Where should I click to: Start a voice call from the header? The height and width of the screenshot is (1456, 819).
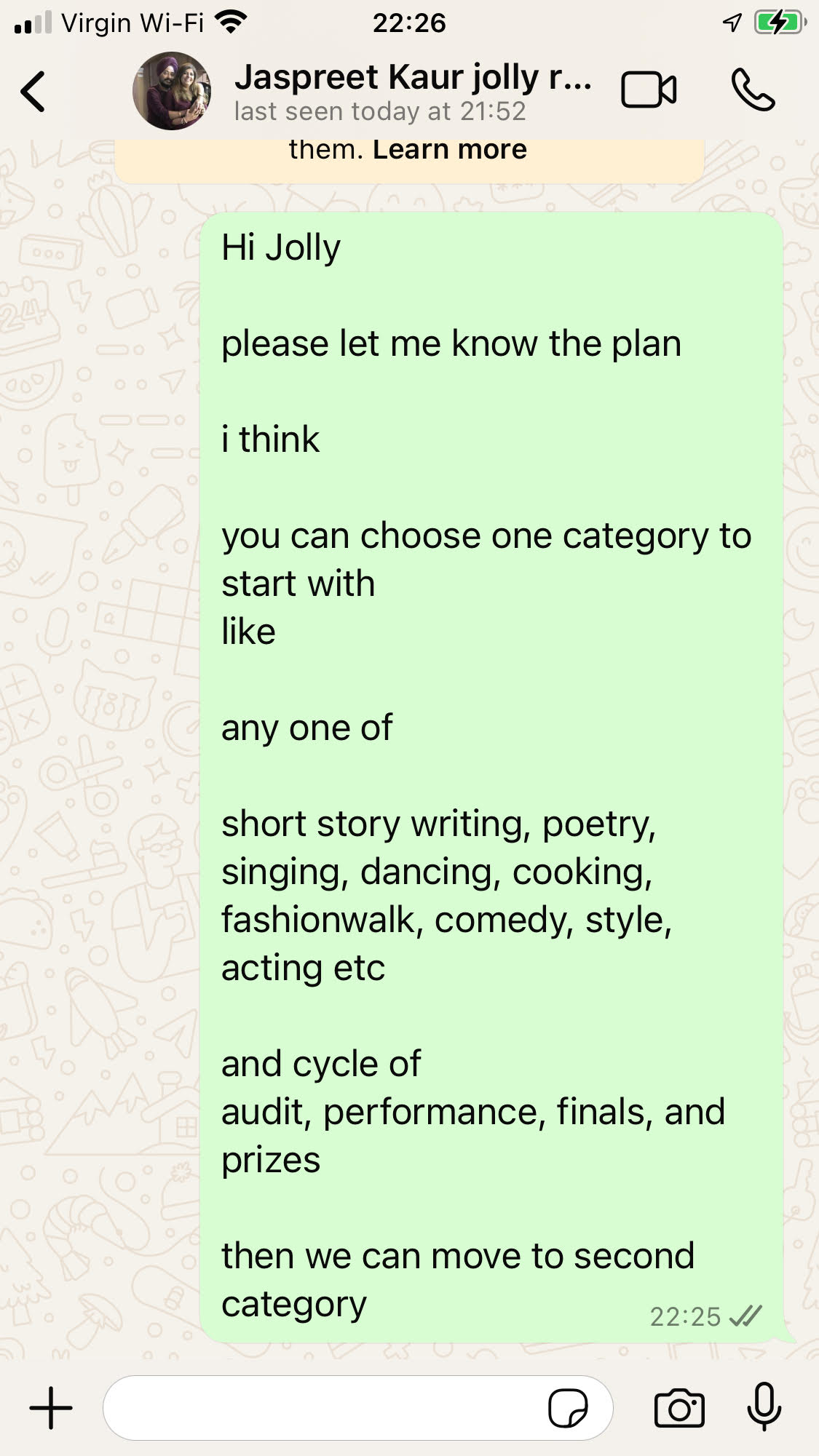(x=753, y=90)
